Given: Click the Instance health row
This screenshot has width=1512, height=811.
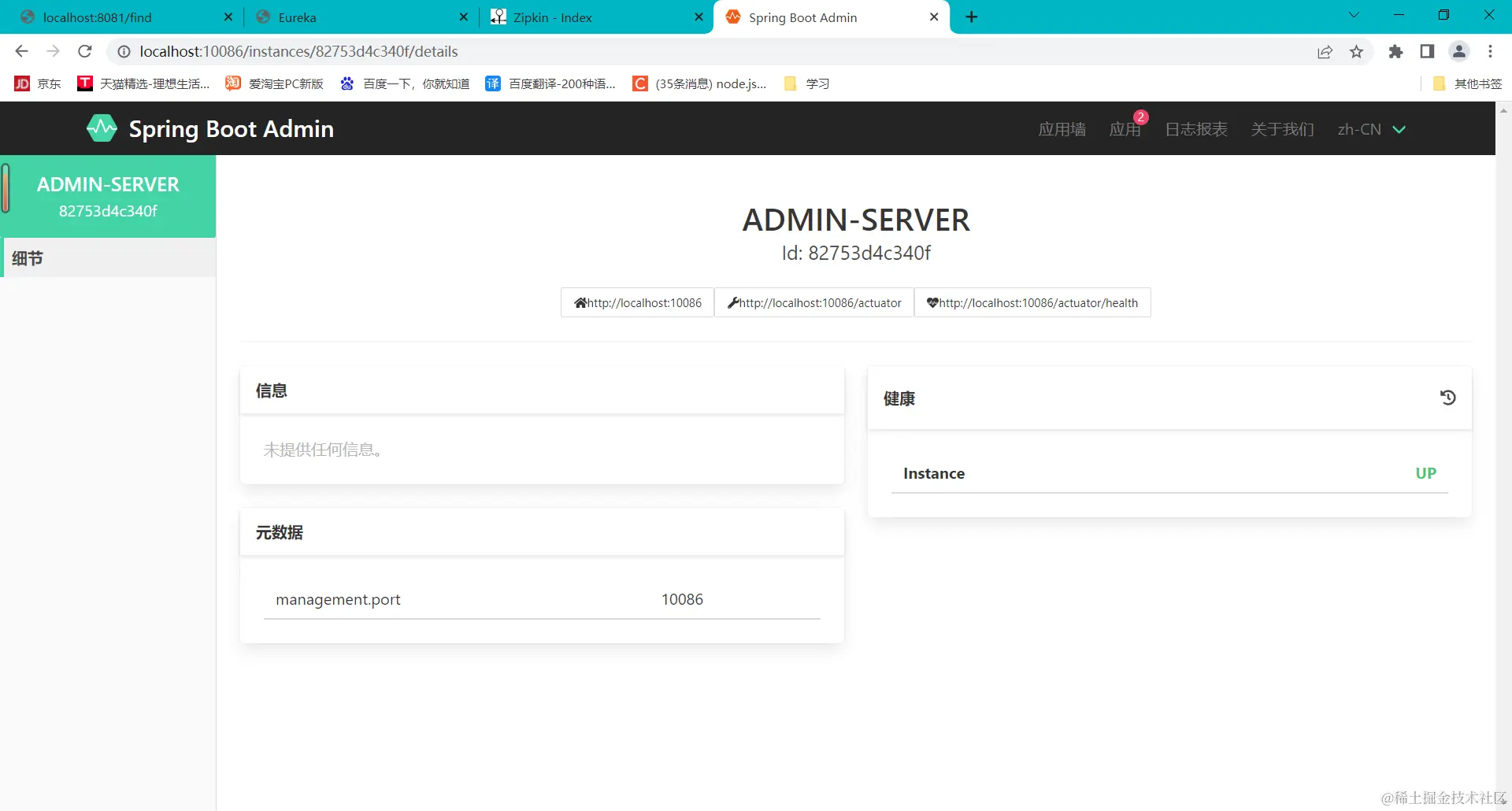Looking at the screenshot, I should (x=1169, y=473).
